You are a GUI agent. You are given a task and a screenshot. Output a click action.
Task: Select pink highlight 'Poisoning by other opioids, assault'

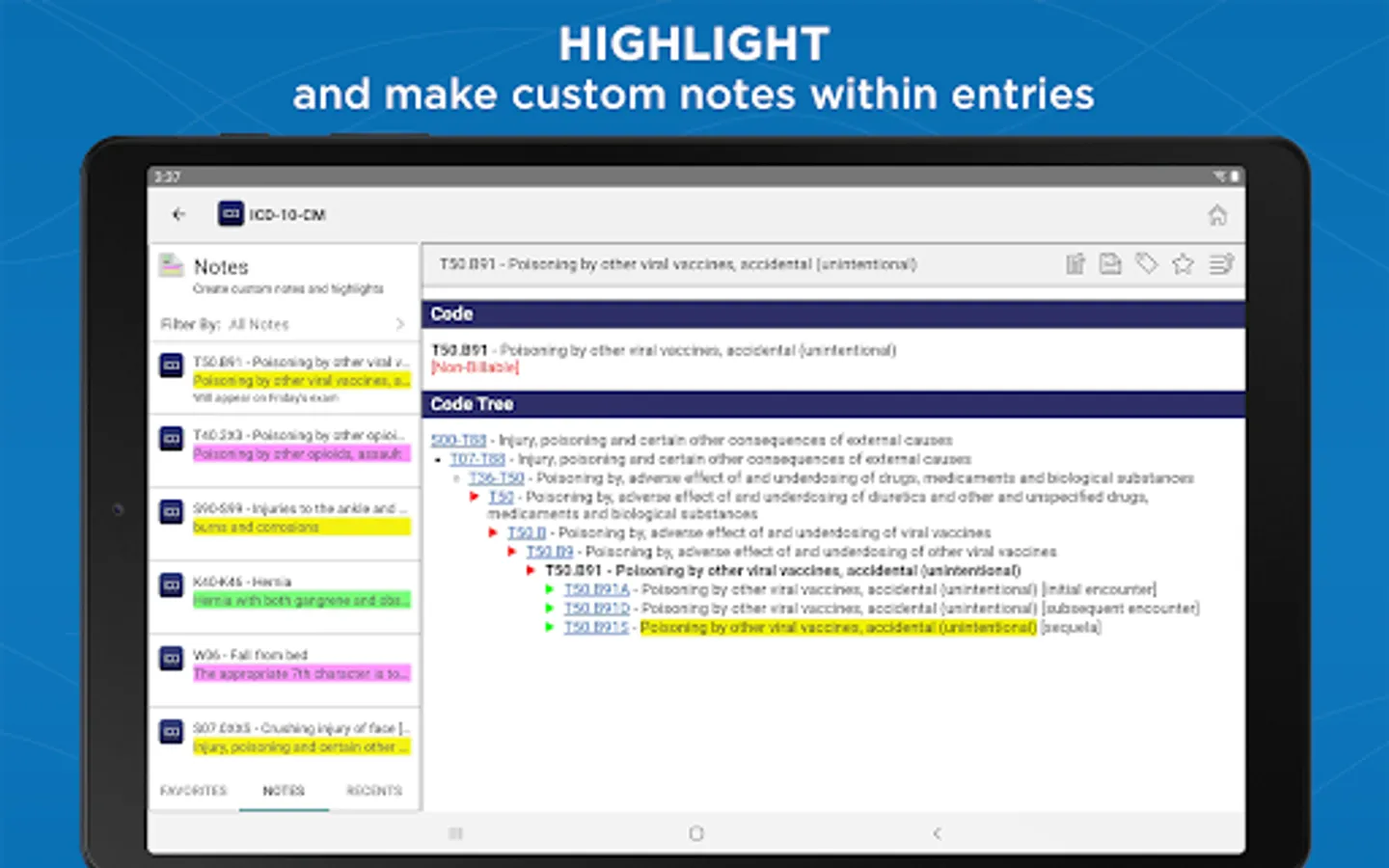pos(302,453)
